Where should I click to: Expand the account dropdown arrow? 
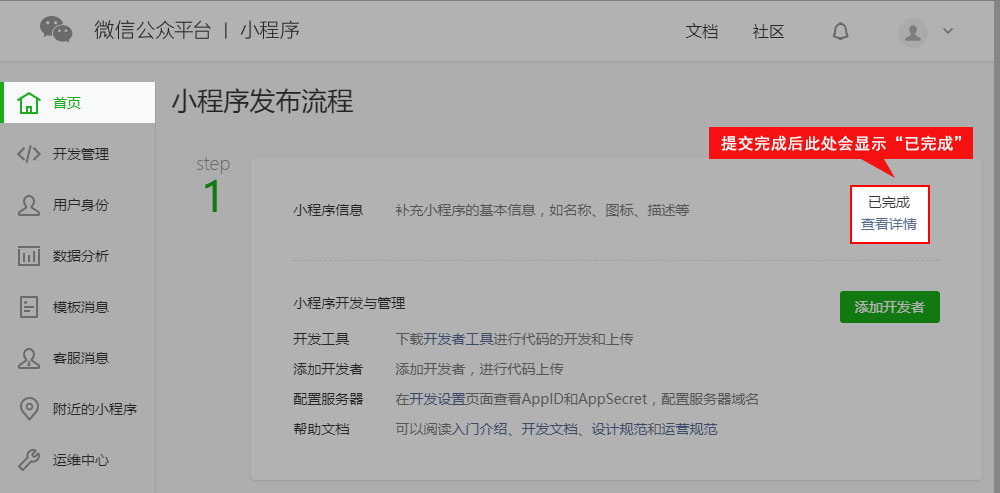point(948,31)
